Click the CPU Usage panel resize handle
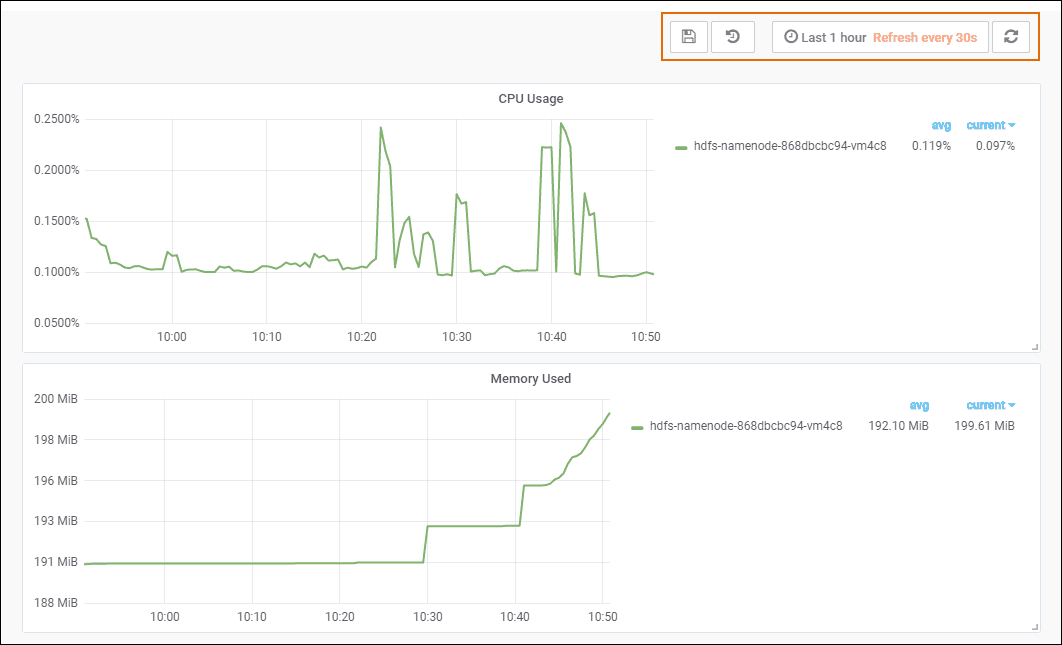 tap(1035, 346)
